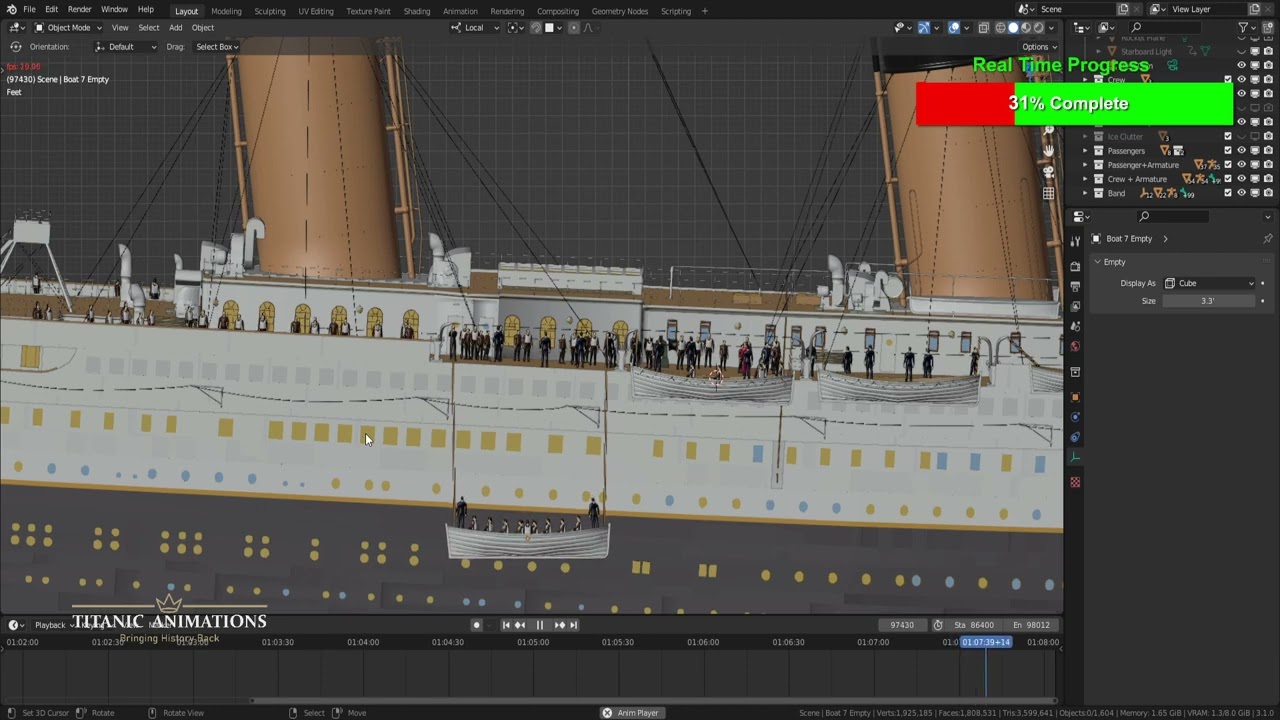Jump to the timeline start frame
Image resolution: width=1280 pixels, height=720 pixels.
(x=505, y=625)
